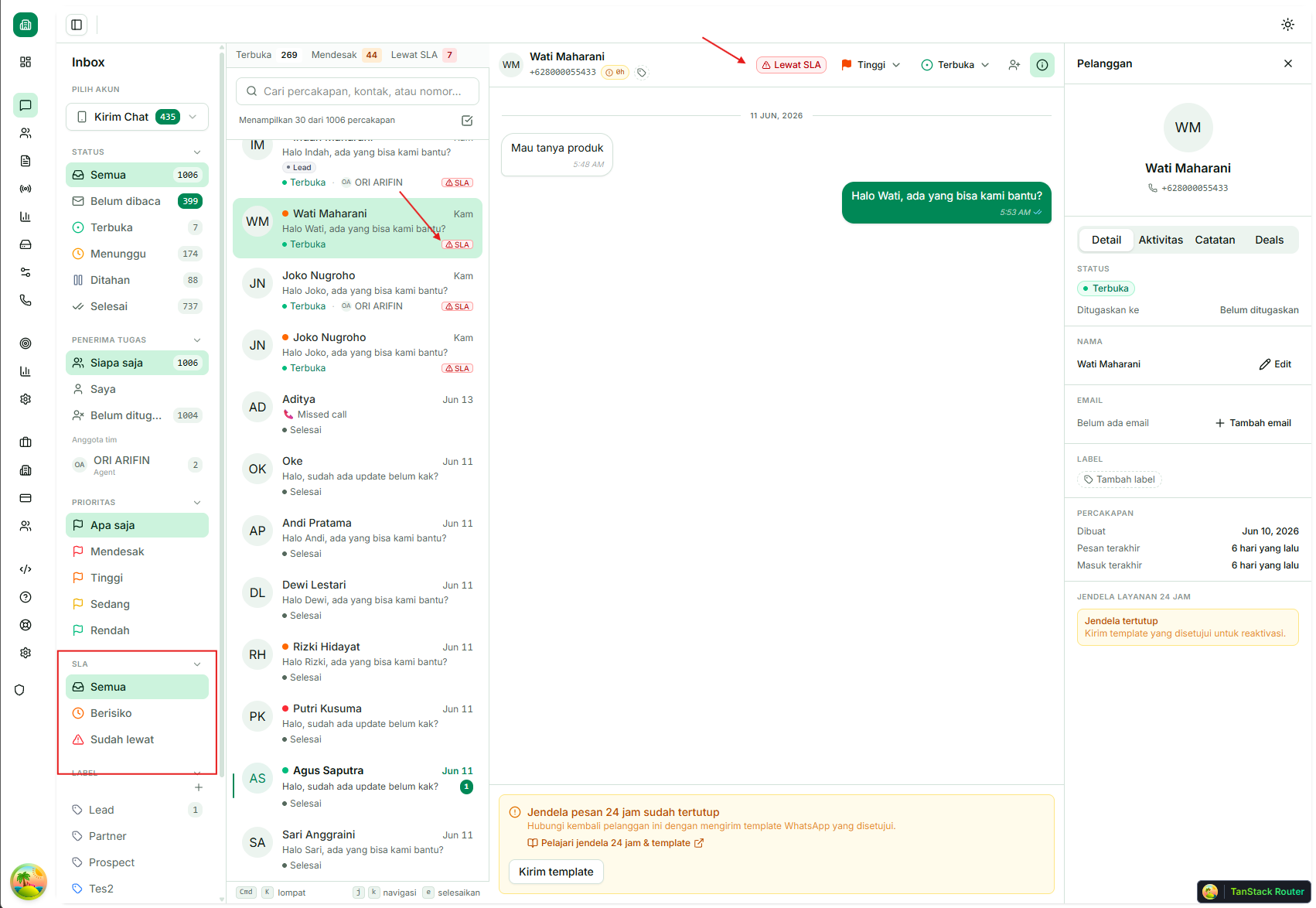Open the dashboard grid icon in the left rail
1316x908 pixels.
click(x=26, y=62)
